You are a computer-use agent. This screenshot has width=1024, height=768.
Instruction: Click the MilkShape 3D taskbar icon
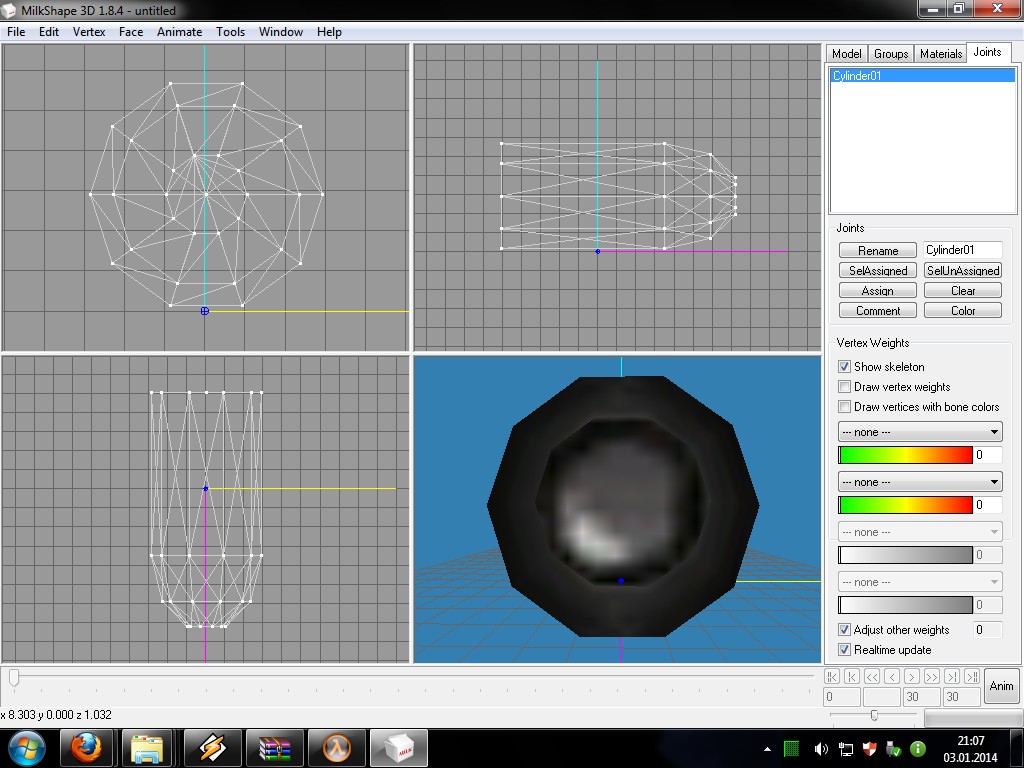pyautogui.click(x=398, y=748)
